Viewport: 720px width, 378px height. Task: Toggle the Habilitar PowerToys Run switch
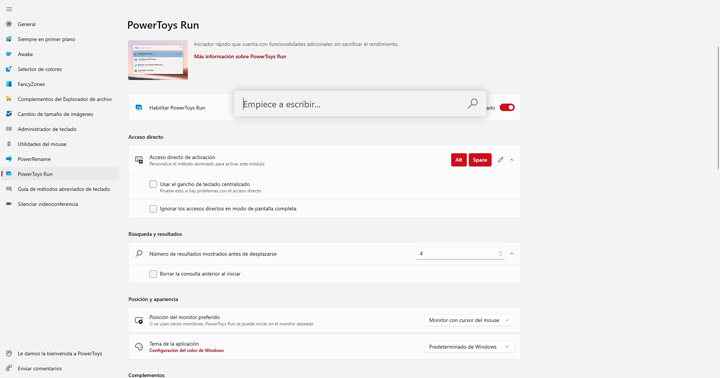tap(507, 107)
